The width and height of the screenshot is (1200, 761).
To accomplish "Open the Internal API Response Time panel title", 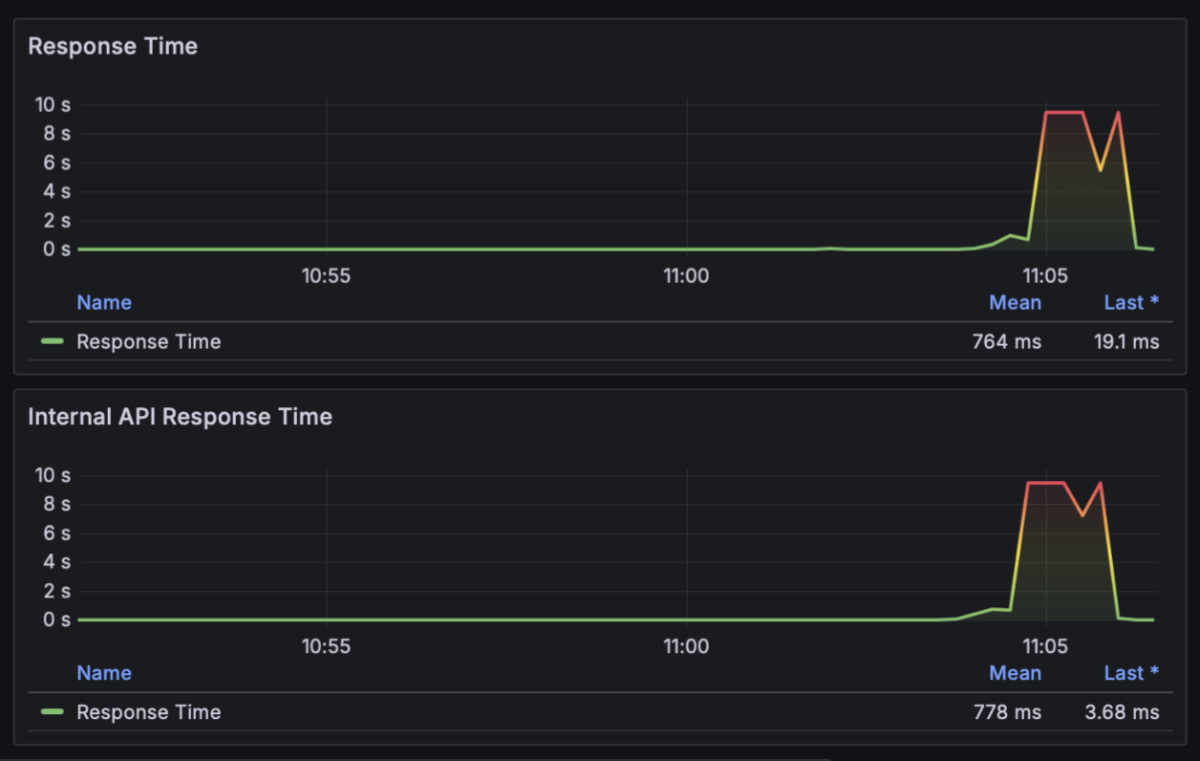I will point(180,417).
